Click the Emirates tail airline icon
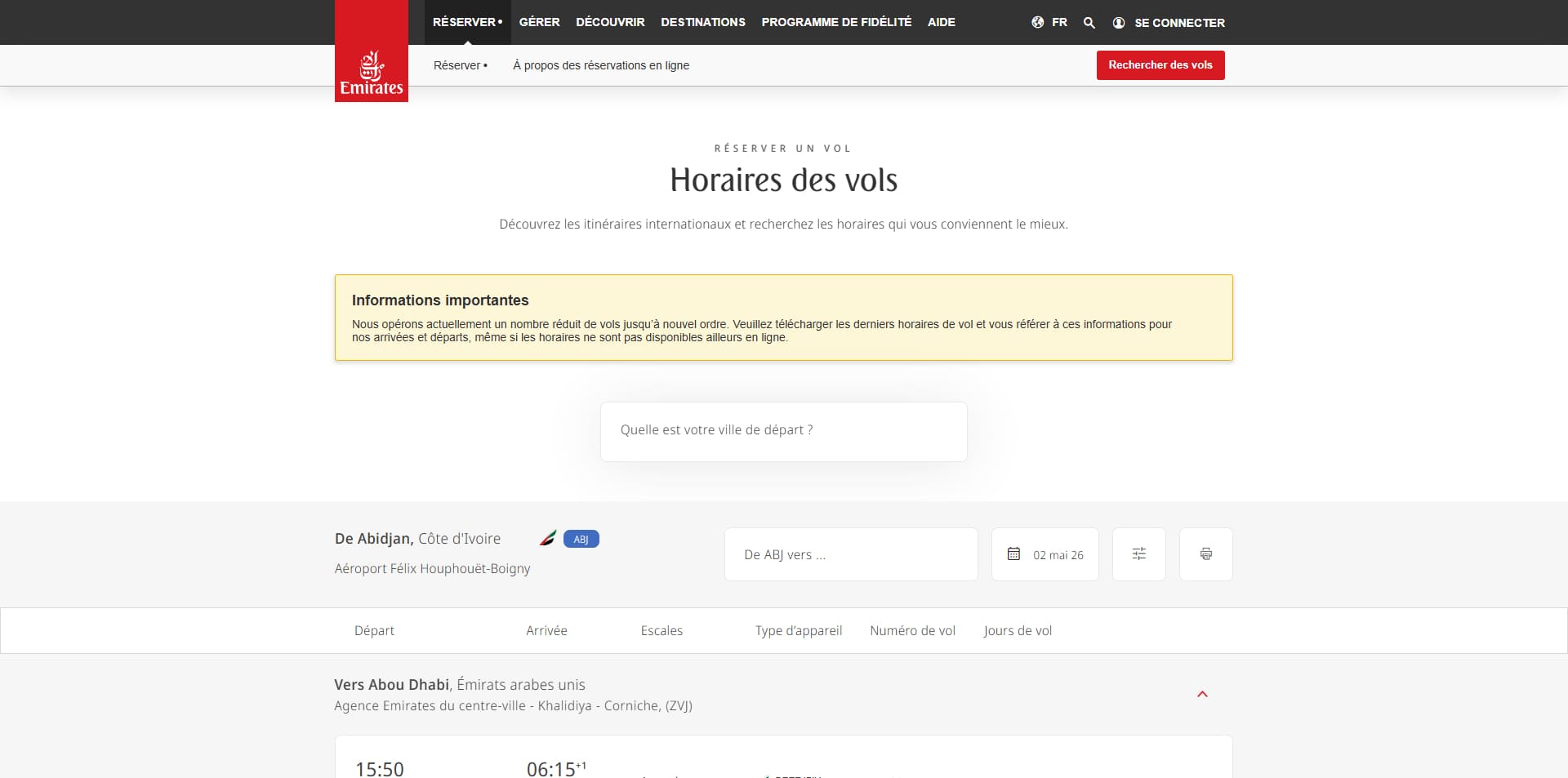Screen dimensions: 1568x778 548,539
